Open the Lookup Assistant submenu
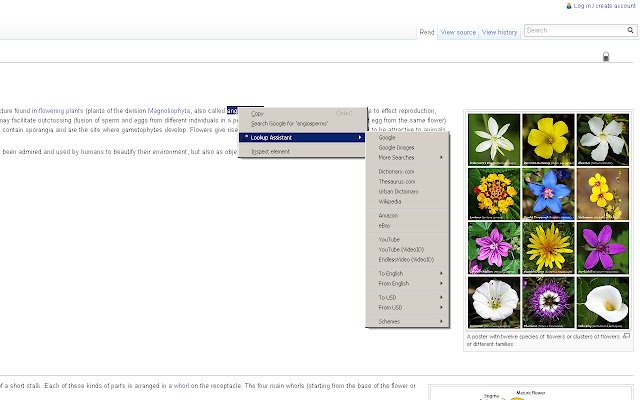640x400 pixels. point(302,138)
